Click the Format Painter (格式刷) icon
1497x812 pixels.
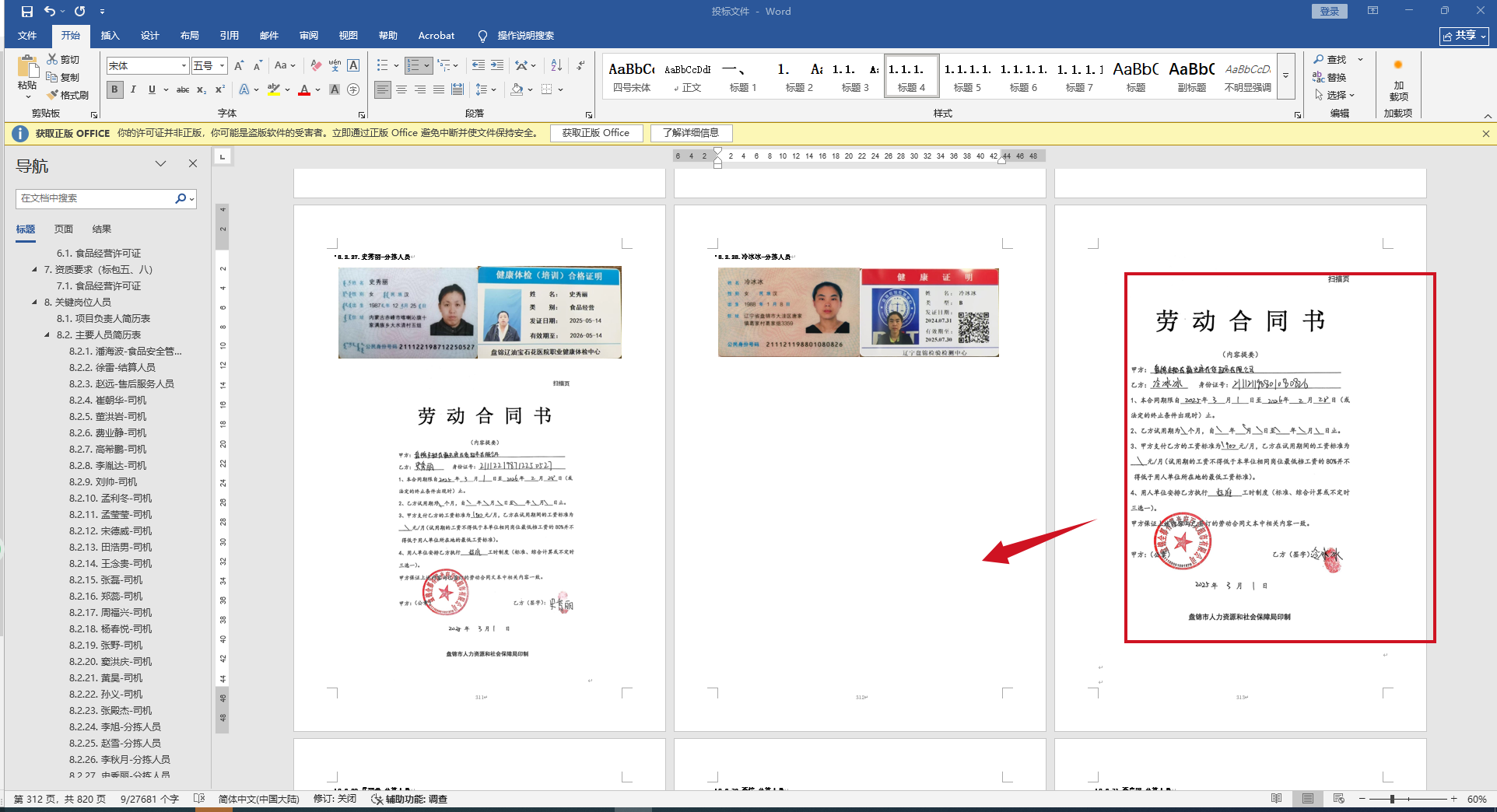(53, 95)
